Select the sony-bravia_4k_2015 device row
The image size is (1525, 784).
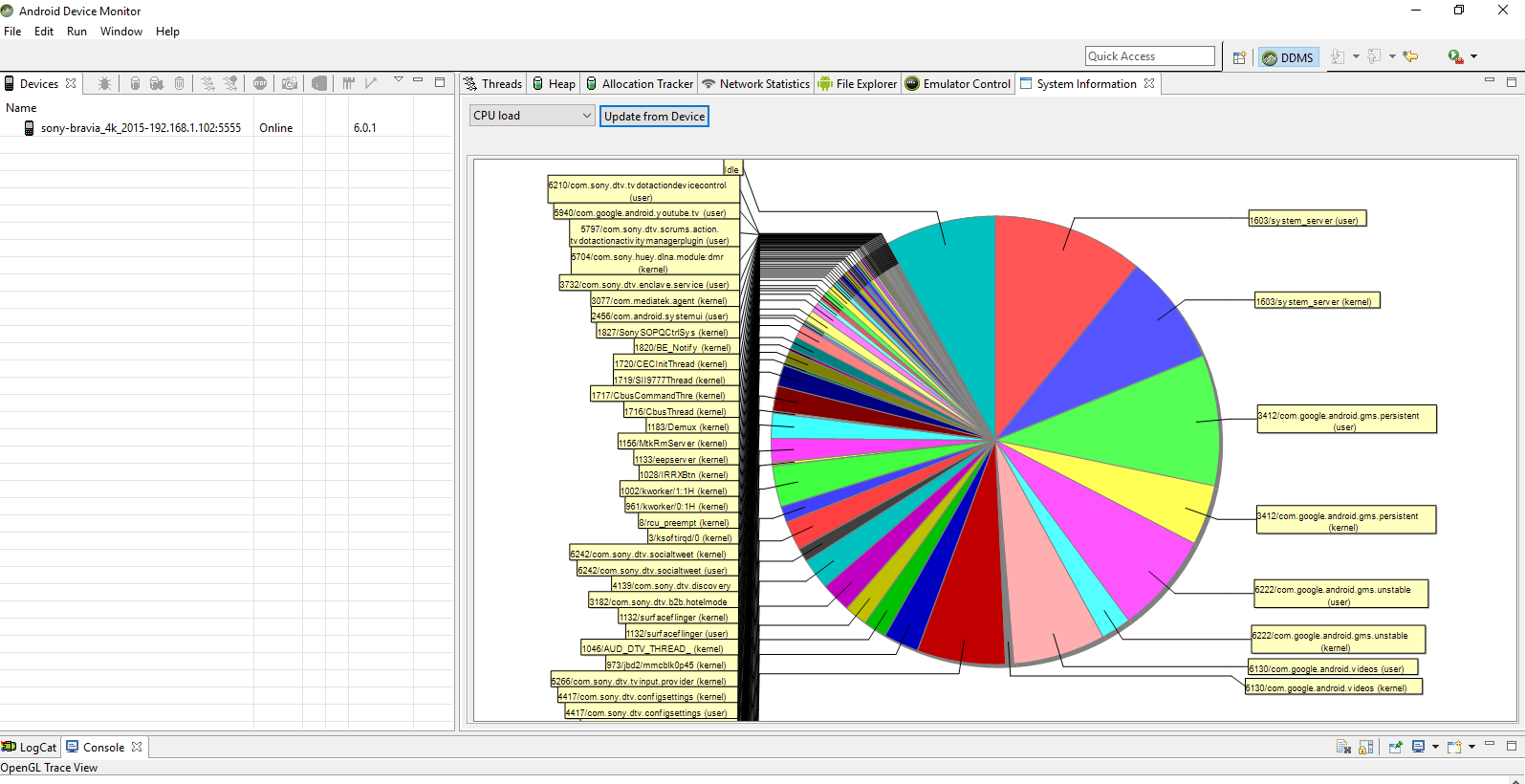pyautogui.click(x=141, y=128)
